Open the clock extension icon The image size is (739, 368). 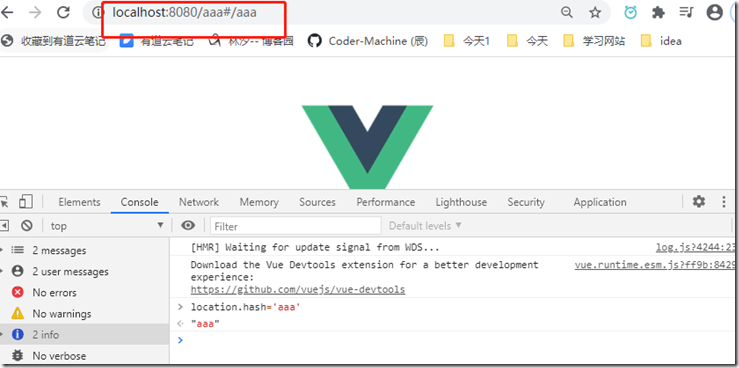tap(630, 13)
